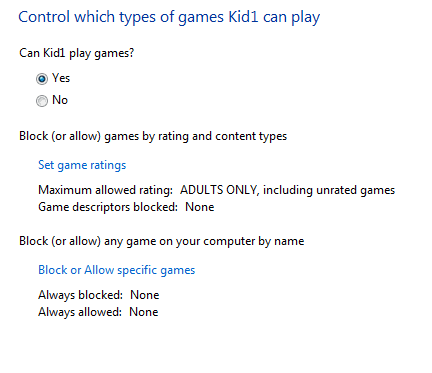Screen dimensions: 432x373
Task: Click the 'Always allowed:' label
Action: pyautogui.click(x=80, y=312)
